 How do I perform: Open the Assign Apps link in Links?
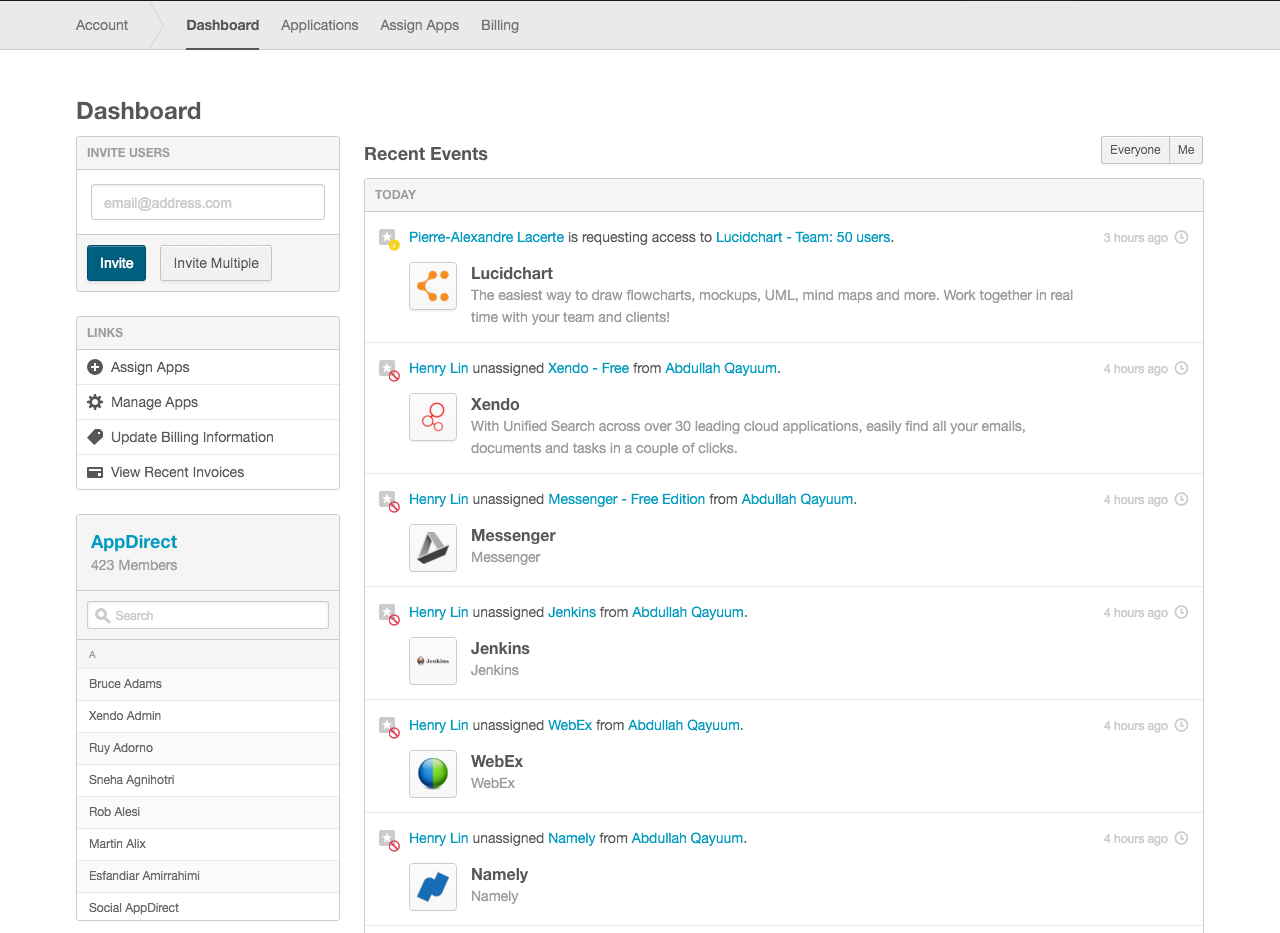(x=208, y=367)
